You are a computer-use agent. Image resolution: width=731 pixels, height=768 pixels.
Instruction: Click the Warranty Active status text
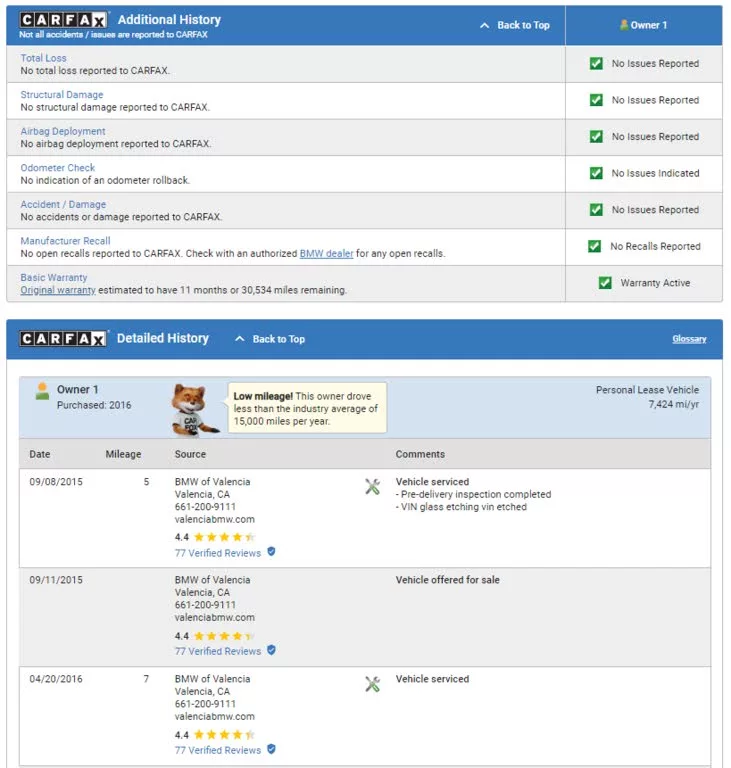pyautogui.click(x=655, y=283)
